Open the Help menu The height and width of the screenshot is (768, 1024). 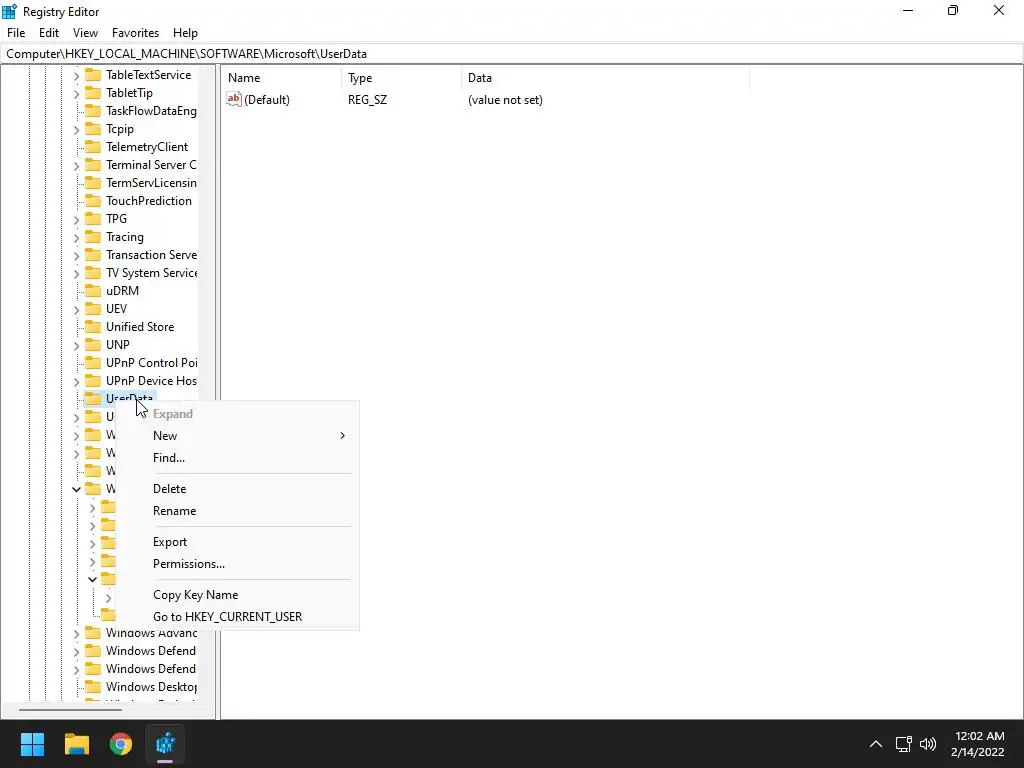185,33
